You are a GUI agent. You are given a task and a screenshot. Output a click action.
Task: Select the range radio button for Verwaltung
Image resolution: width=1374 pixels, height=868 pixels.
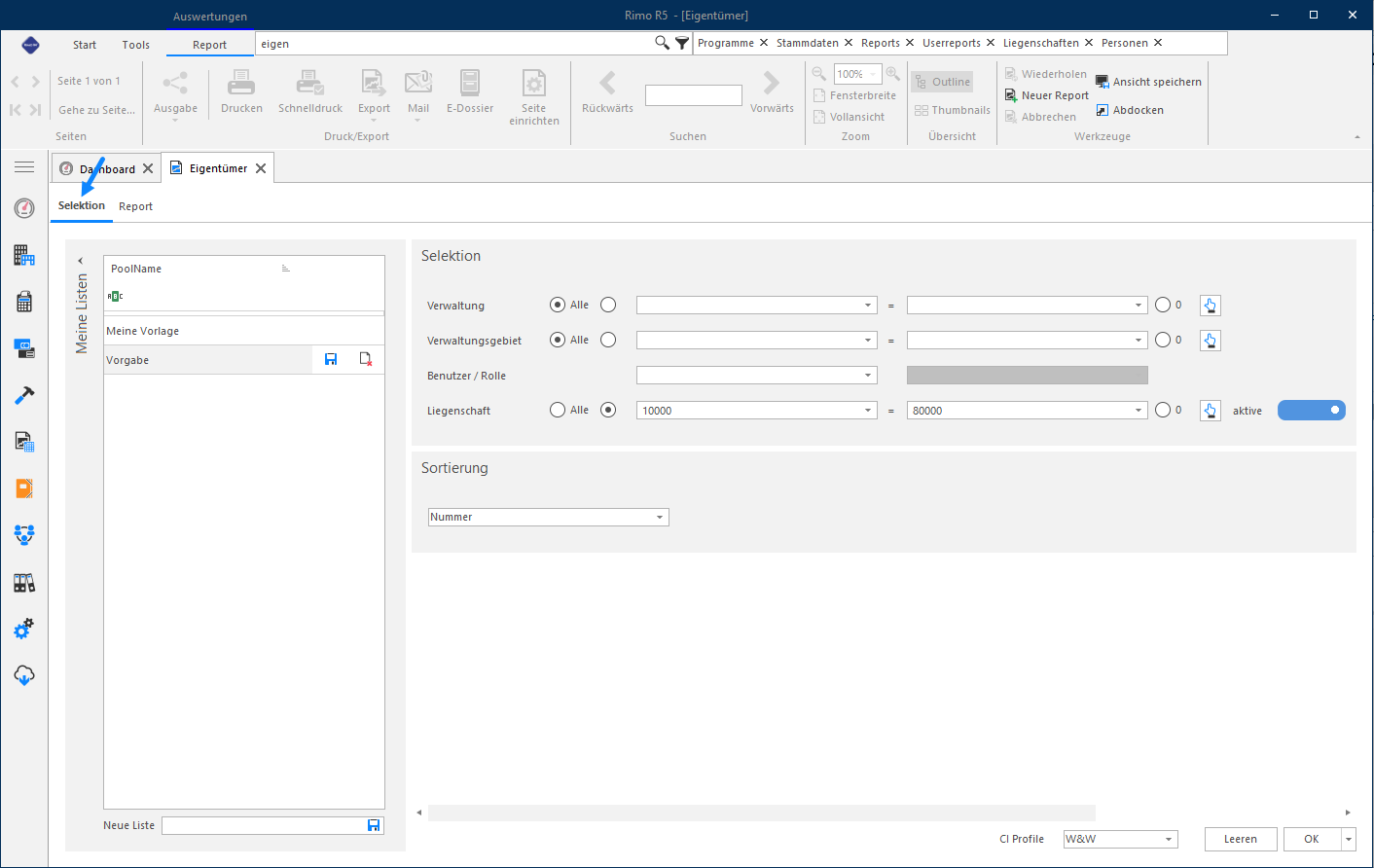[x=608, y=305]
